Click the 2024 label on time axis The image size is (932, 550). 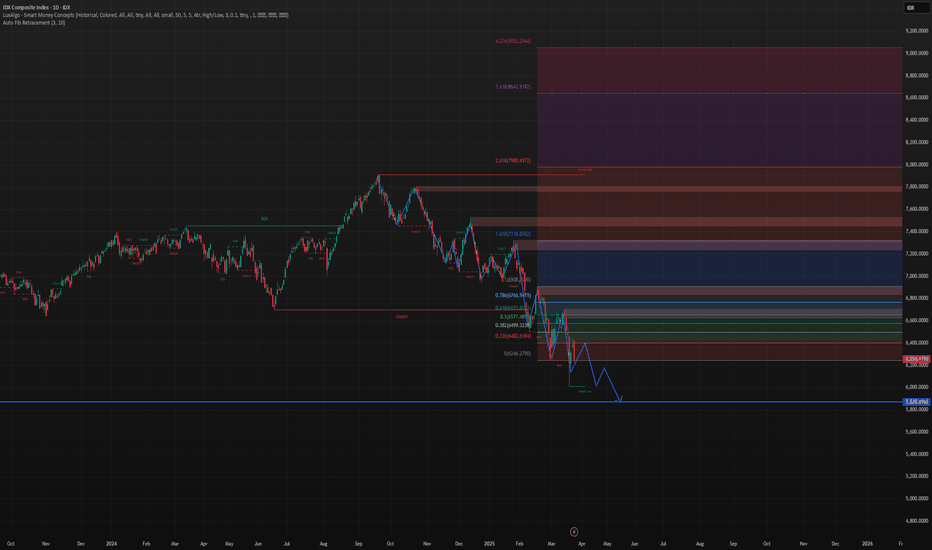[x=111, y=543]
